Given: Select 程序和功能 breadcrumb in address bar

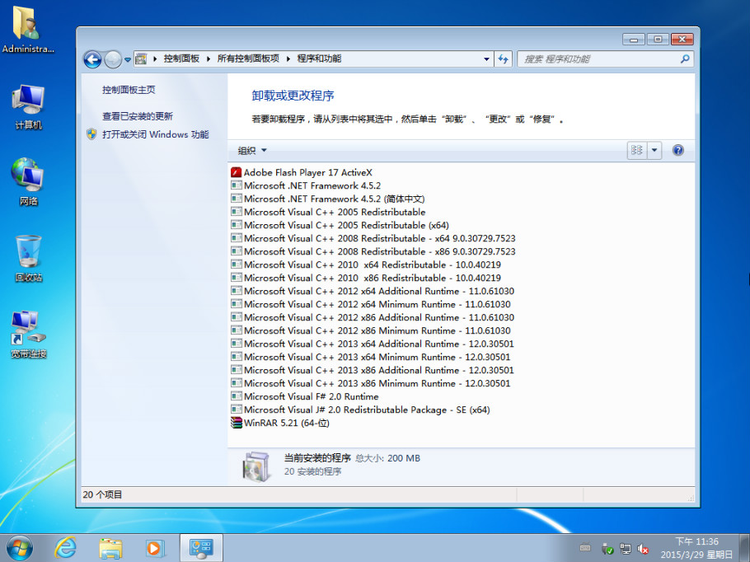Looking at the screenshot, I should 319,58.
